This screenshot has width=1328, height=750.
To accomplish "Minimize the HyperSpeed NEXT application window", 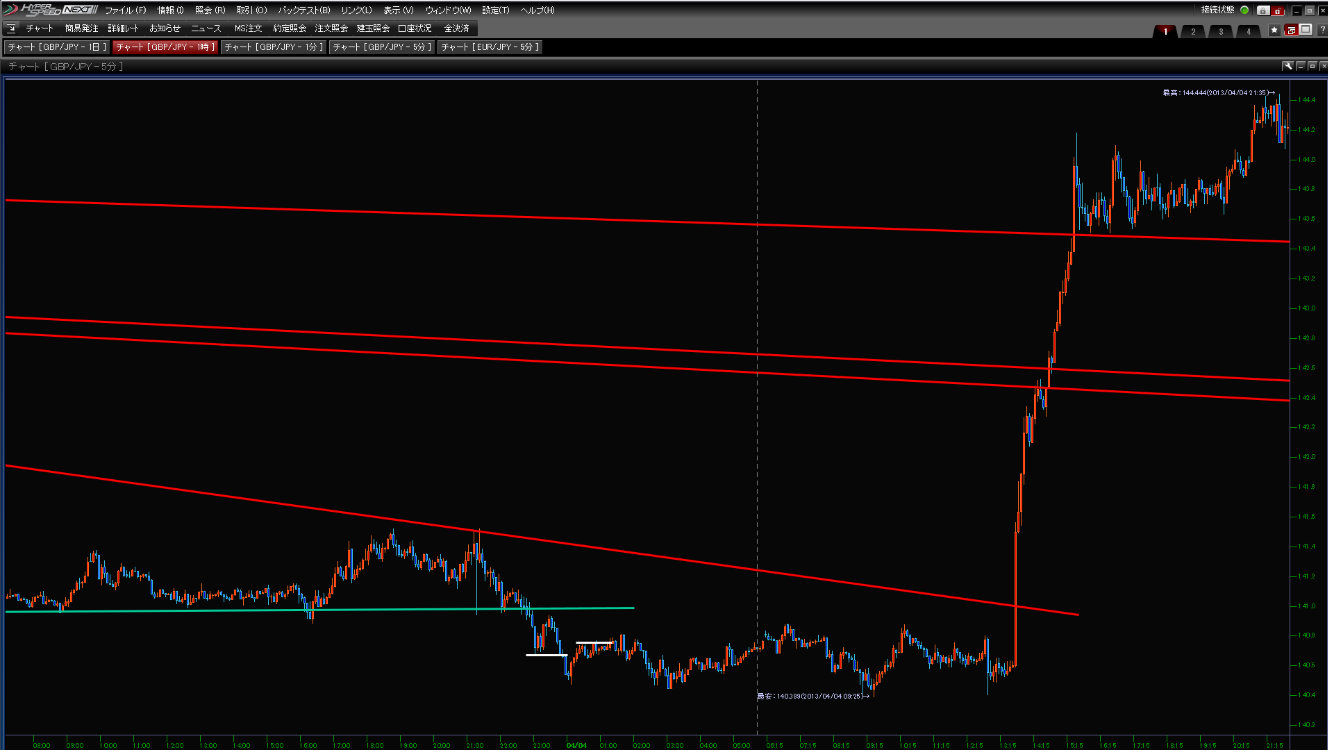I will point(1296,10).
